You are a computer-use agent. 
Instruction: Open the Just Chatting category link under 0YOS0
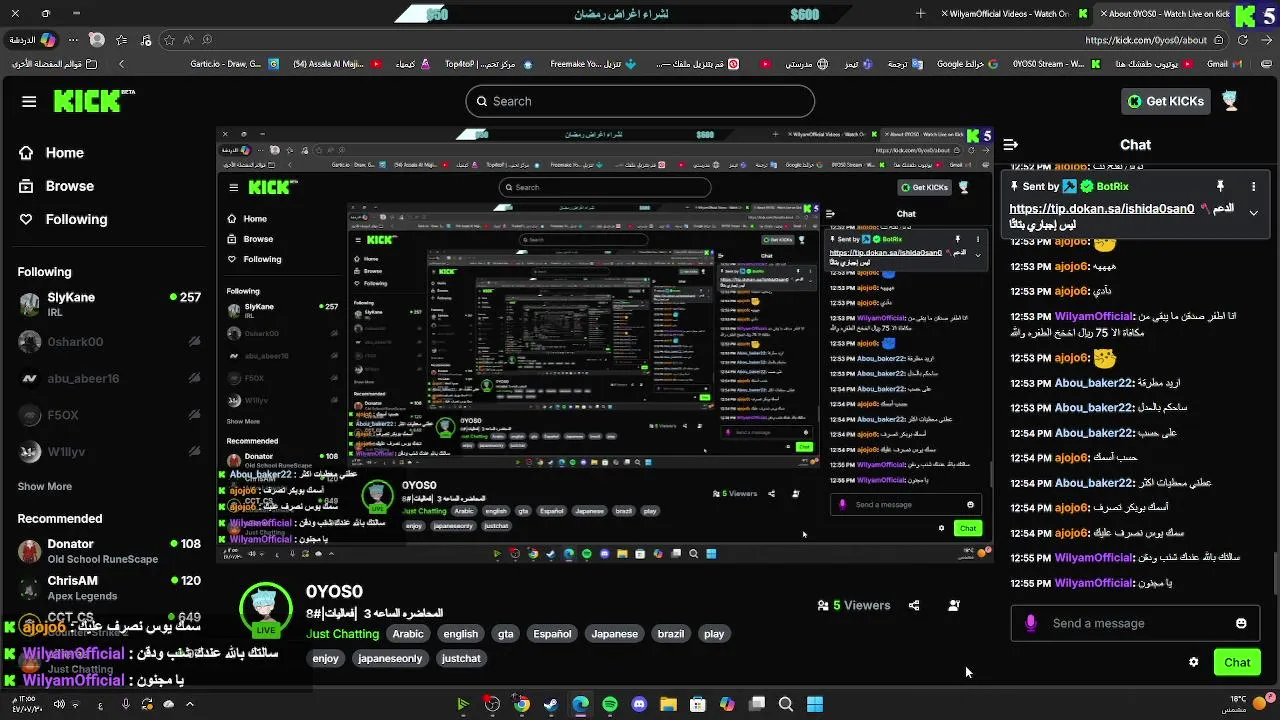(x=342, y=634)
